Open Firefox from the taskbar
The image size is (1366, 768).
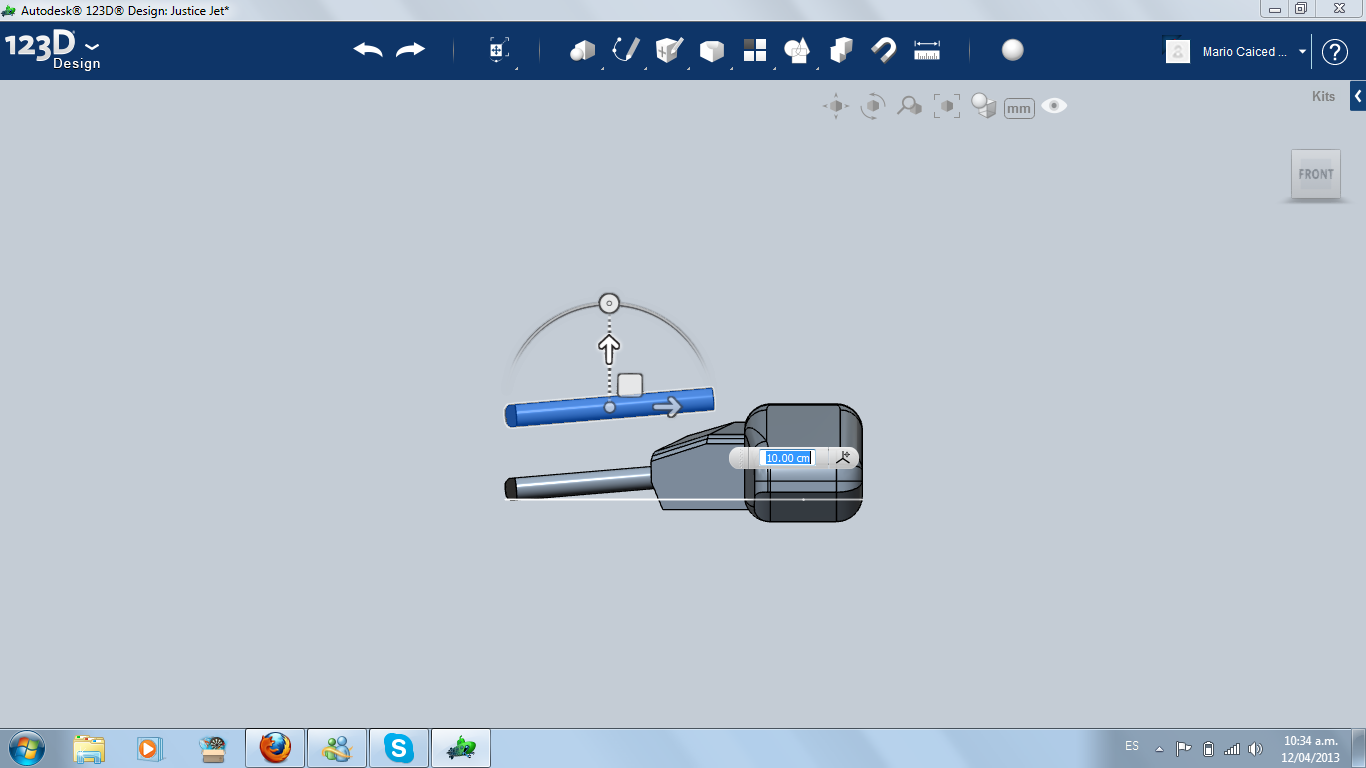(275, 748)
